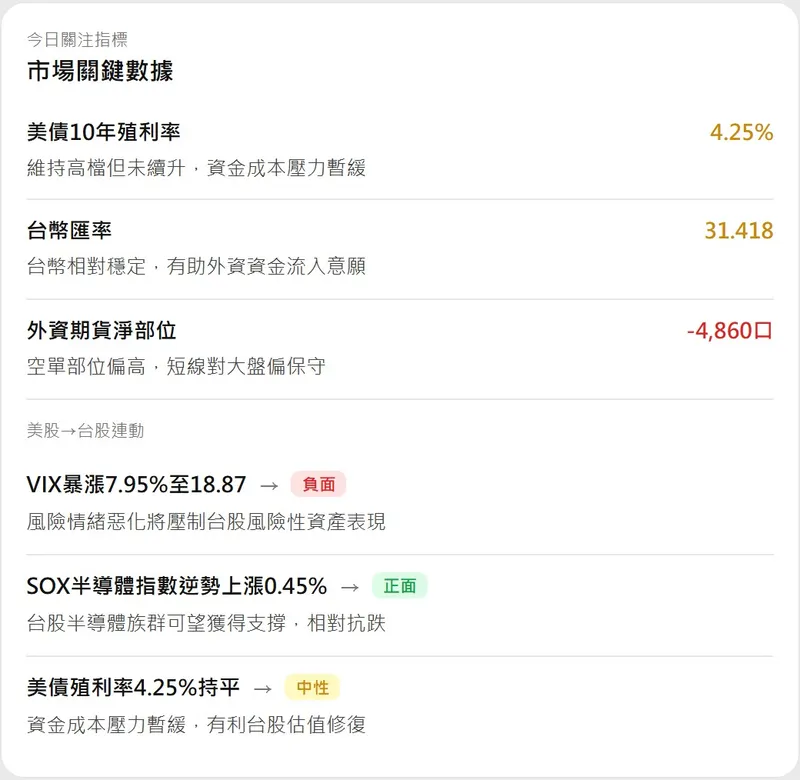Open the 外資期貨淨部位 row label
This screenshot has height=780, width=800.
tap(102, 331)
